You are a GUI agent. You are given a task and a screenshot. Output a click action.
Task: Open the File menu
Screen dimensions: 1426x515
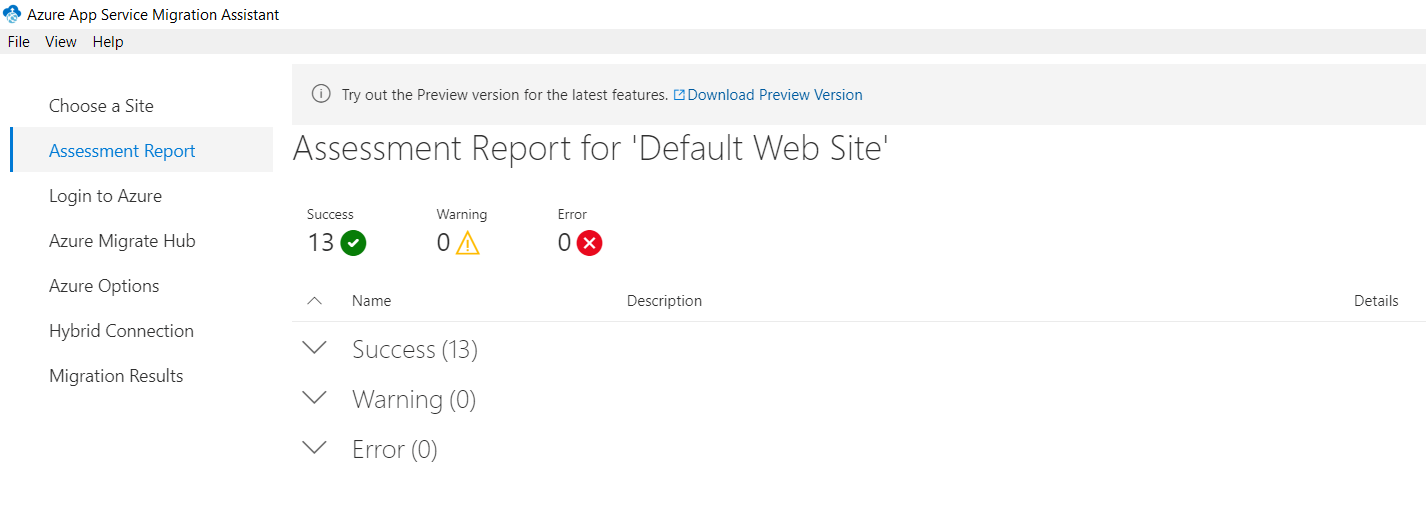(x=18, y=42)
